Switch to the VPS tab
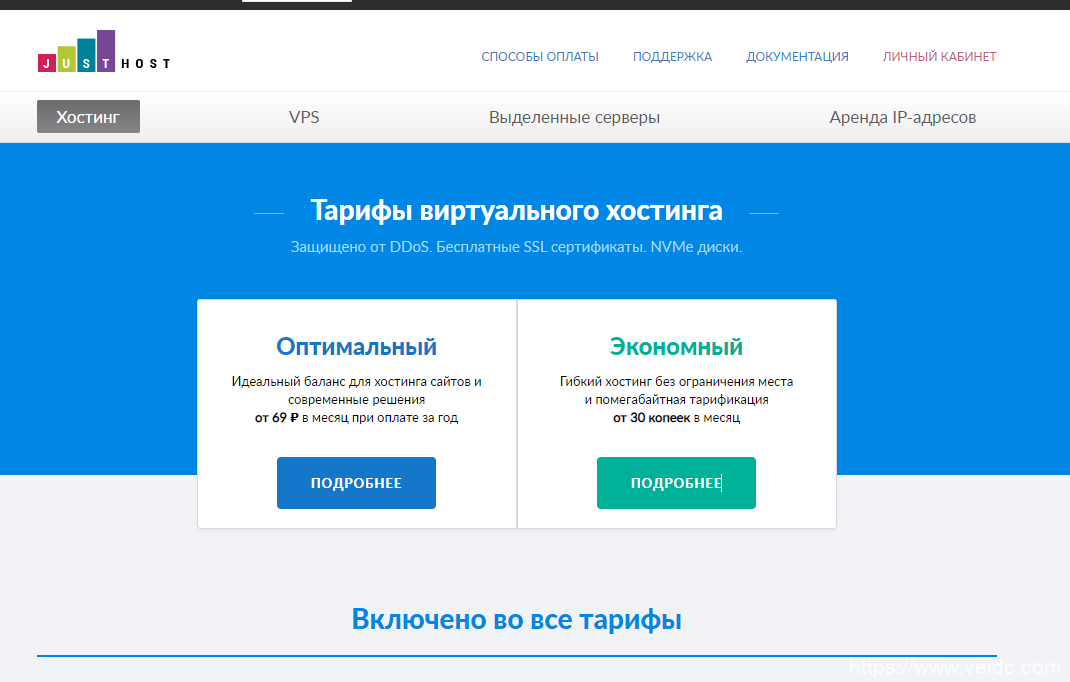 pos(304,117)
